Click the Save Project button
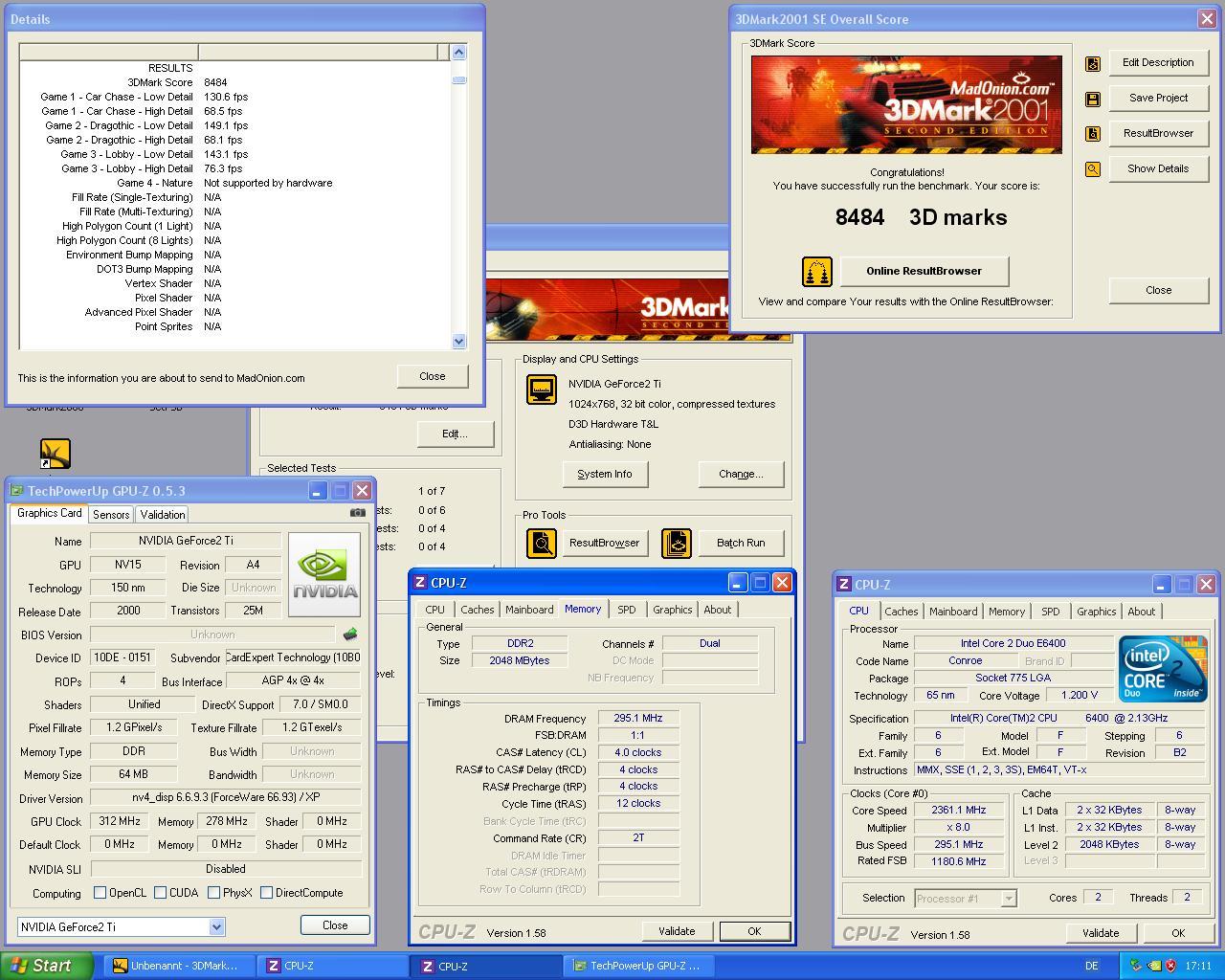The image size is (1225, 980). [x=1158, y=99]
